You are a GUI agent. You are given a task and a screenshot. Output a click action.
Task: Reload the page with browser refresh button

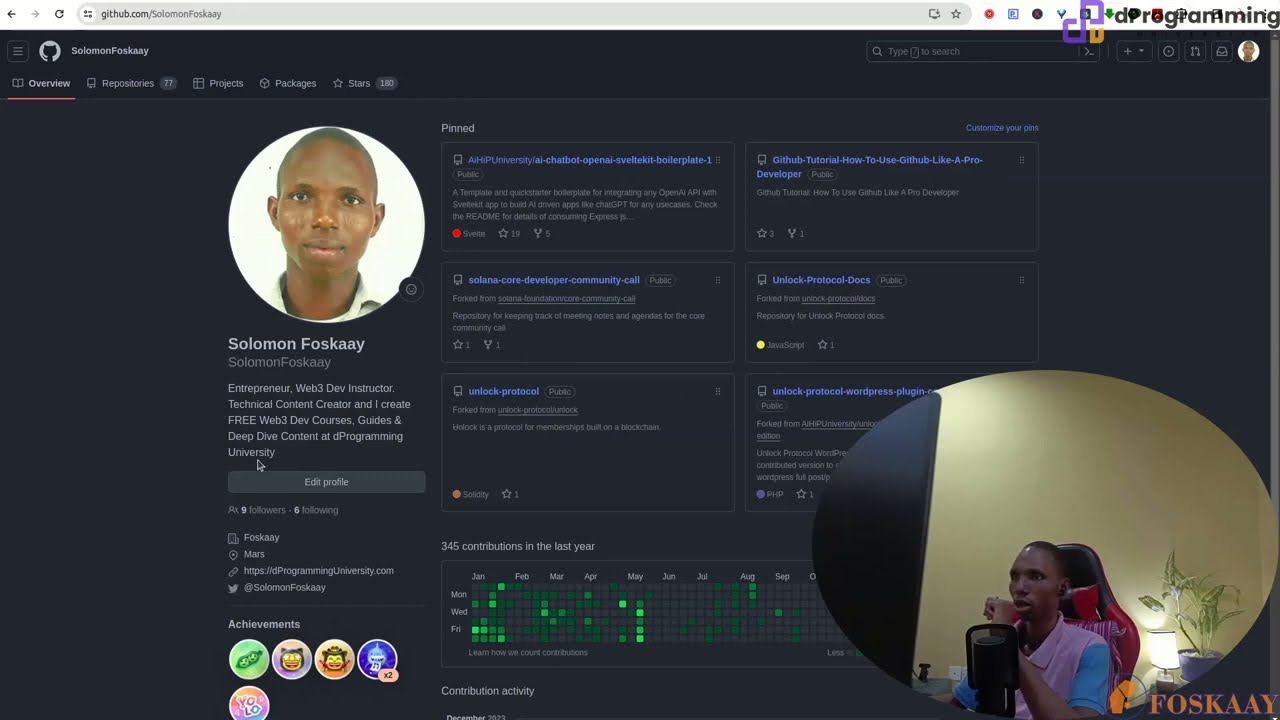coord(59,14)
